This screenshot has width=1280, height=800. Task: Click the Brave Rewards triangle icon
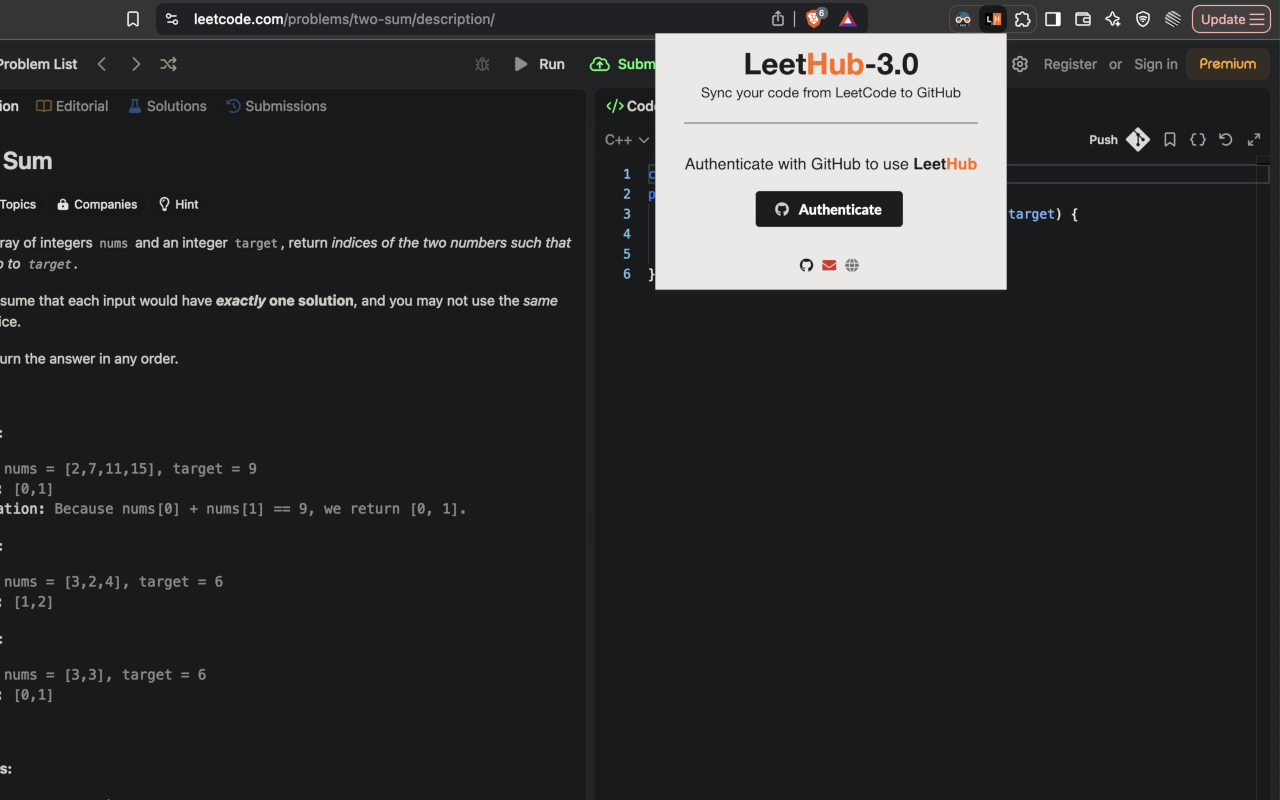point(847,19)
